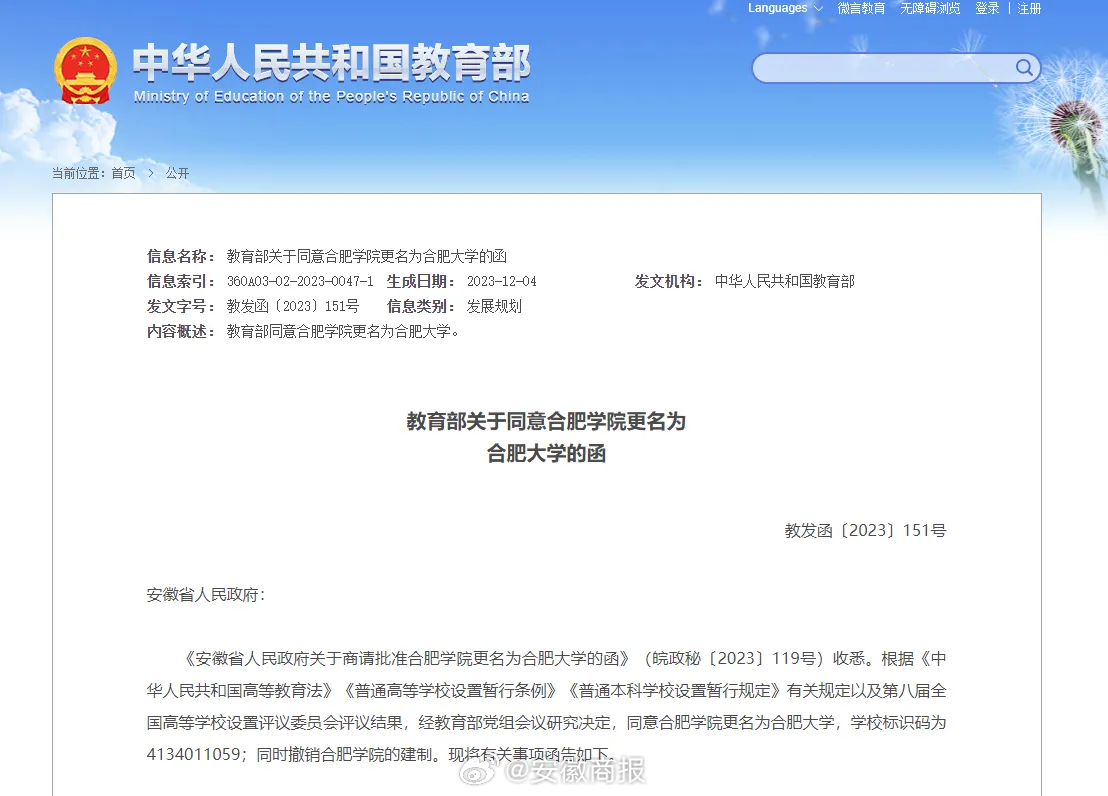Click the search magnifier icon

1023,68
